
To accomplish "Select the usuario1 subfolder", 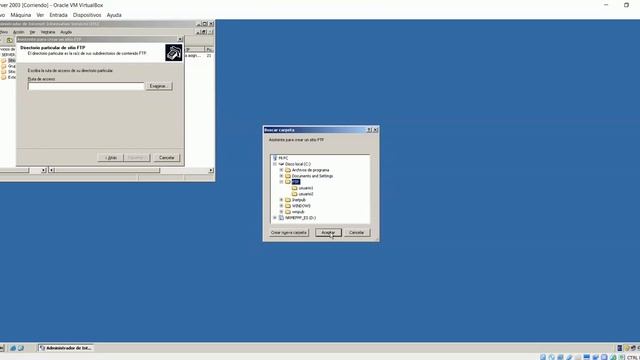I will pyautogui.click(x=306, y=188).
